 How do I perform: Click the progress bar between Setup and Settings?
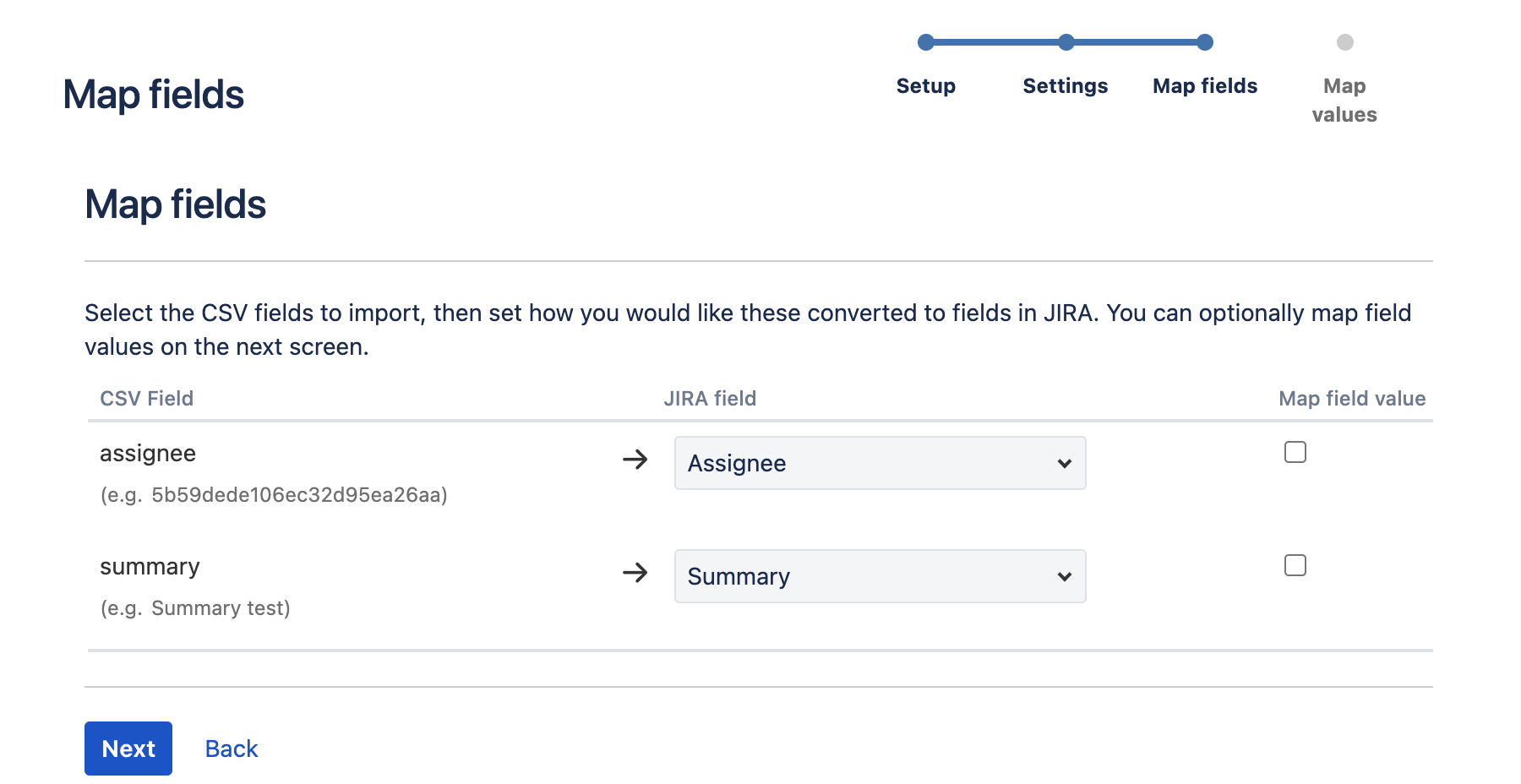click(x=995, y=42)
